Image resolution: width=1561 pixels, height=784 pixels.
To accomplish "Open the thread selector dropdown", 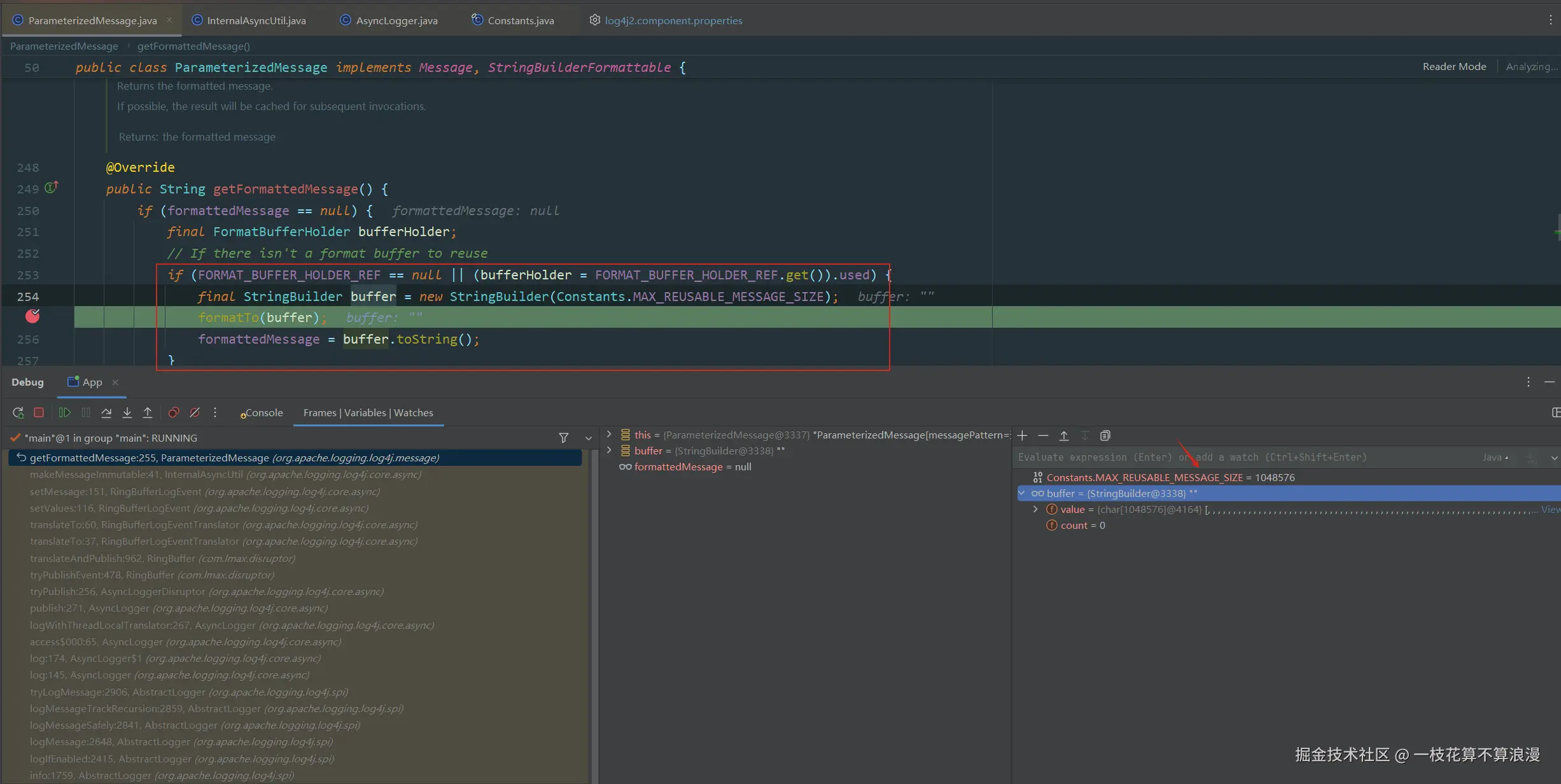I will coord(588,438).
